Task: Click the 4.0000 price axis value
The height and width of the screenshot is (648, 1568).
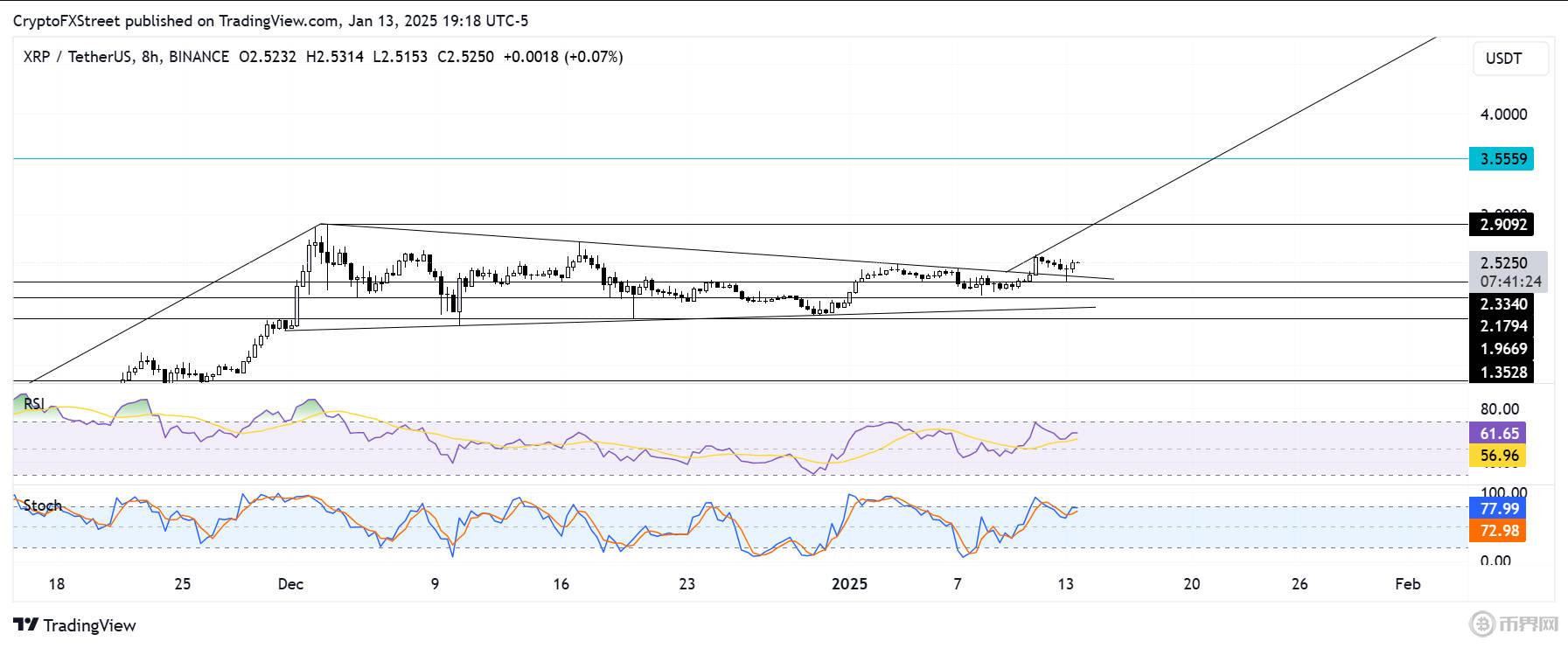Action: (1502, 115)
